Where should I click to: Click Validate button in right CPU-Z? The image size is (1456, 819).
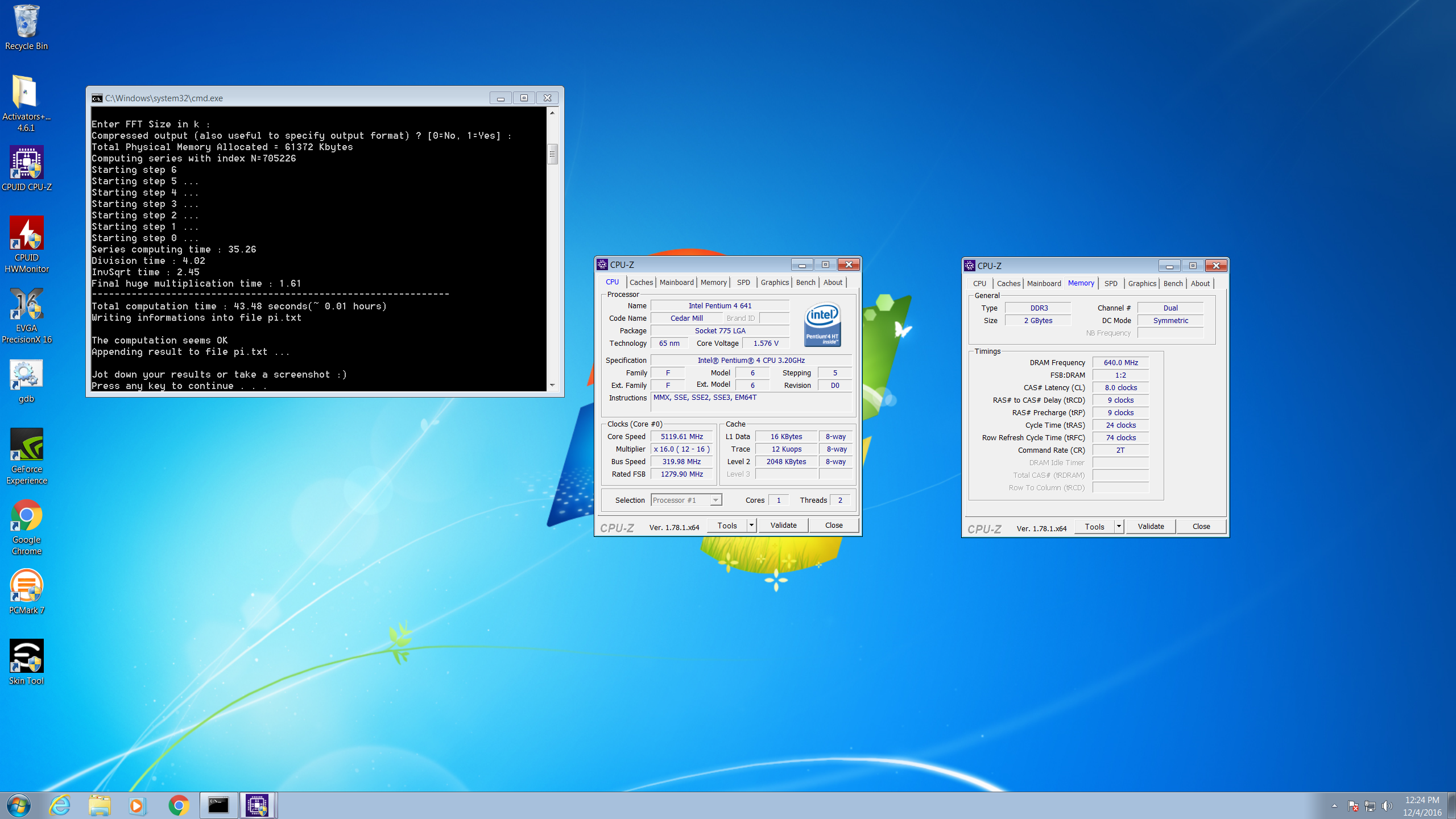[1151, 527]
